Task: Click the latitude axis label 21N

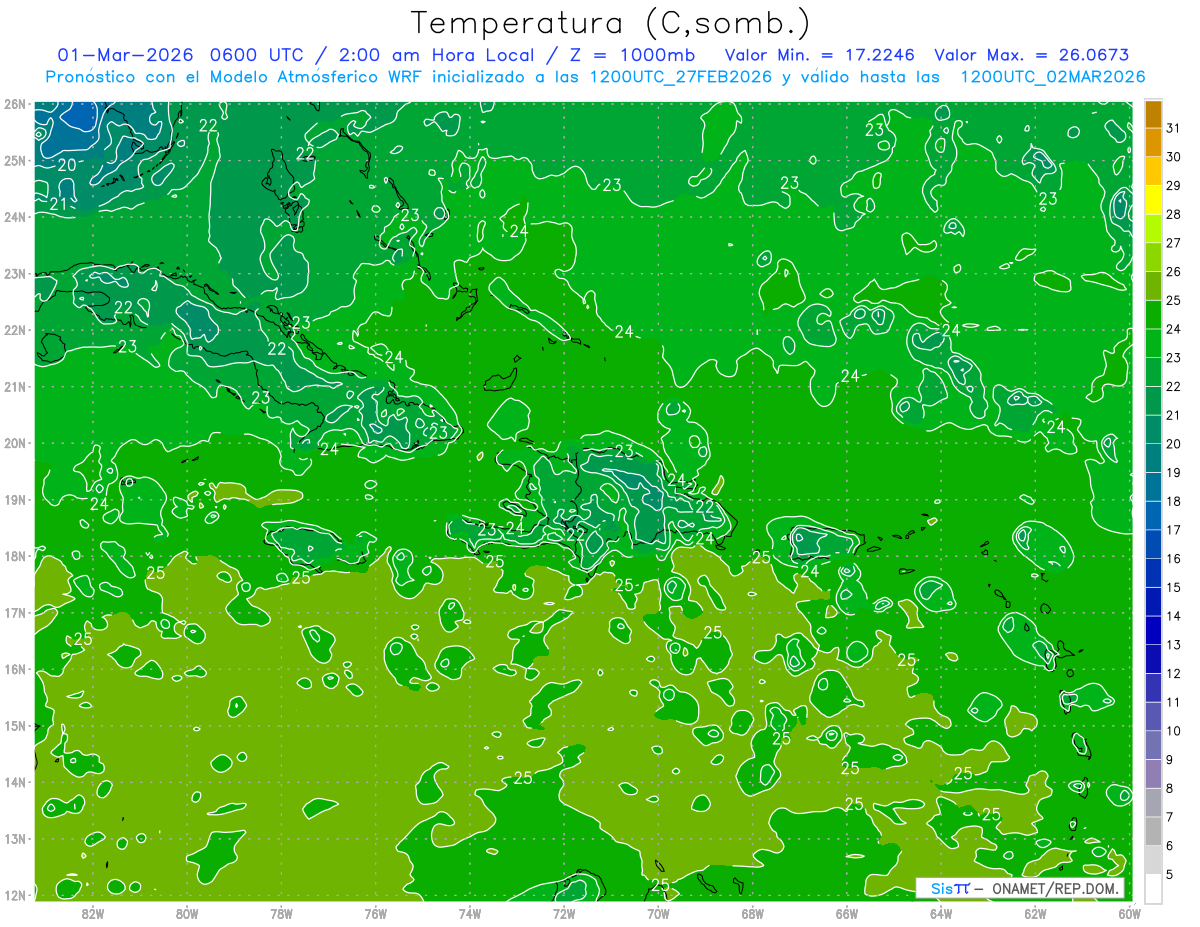Action: pyautogui.click(x=15, y=386)
